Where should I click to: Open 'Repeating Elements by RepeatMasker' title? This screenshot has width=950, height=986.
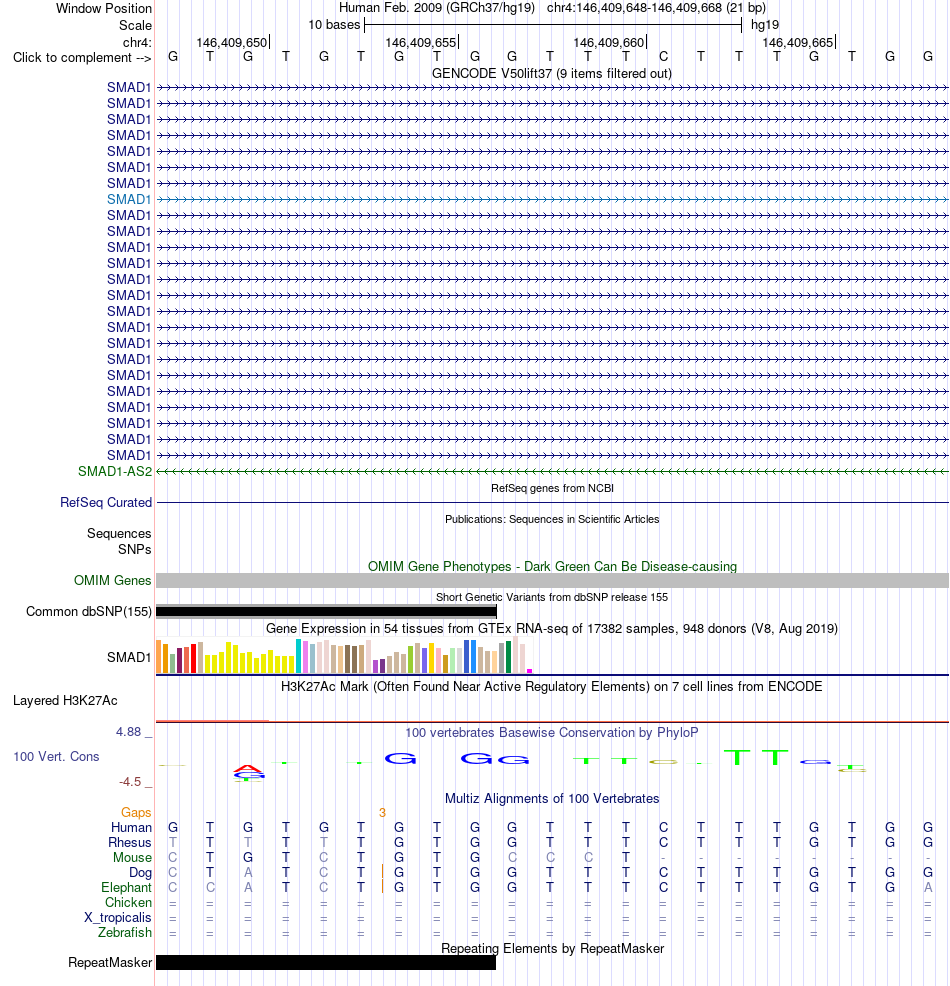tap(552, 948)
